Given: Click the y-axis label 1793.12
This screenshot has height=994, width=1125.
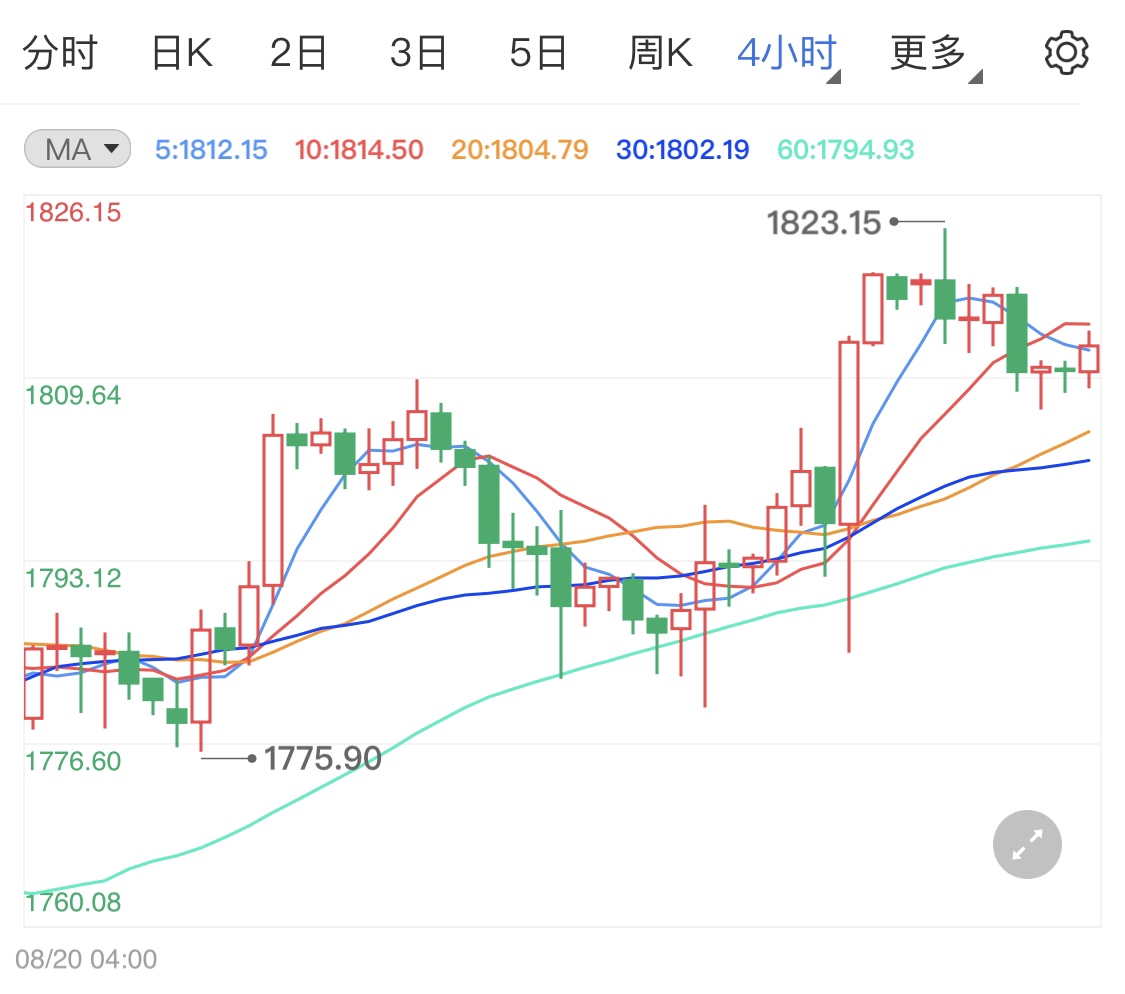Looking at the screenshot, I should [73, 578].
